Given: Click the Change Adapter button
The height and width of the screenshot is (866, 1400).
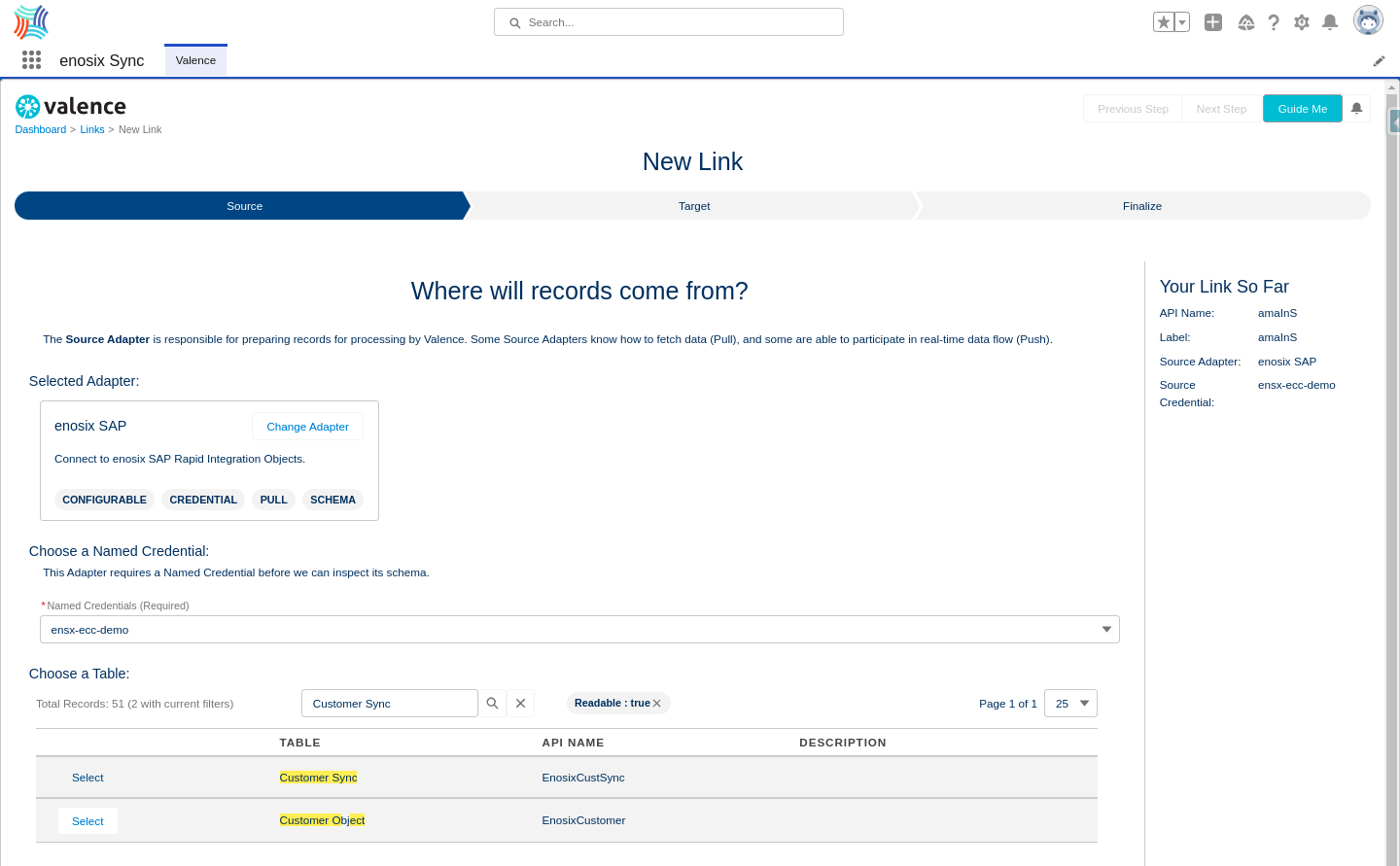Looking at the screenshot, I should click(x=307, y=427).
